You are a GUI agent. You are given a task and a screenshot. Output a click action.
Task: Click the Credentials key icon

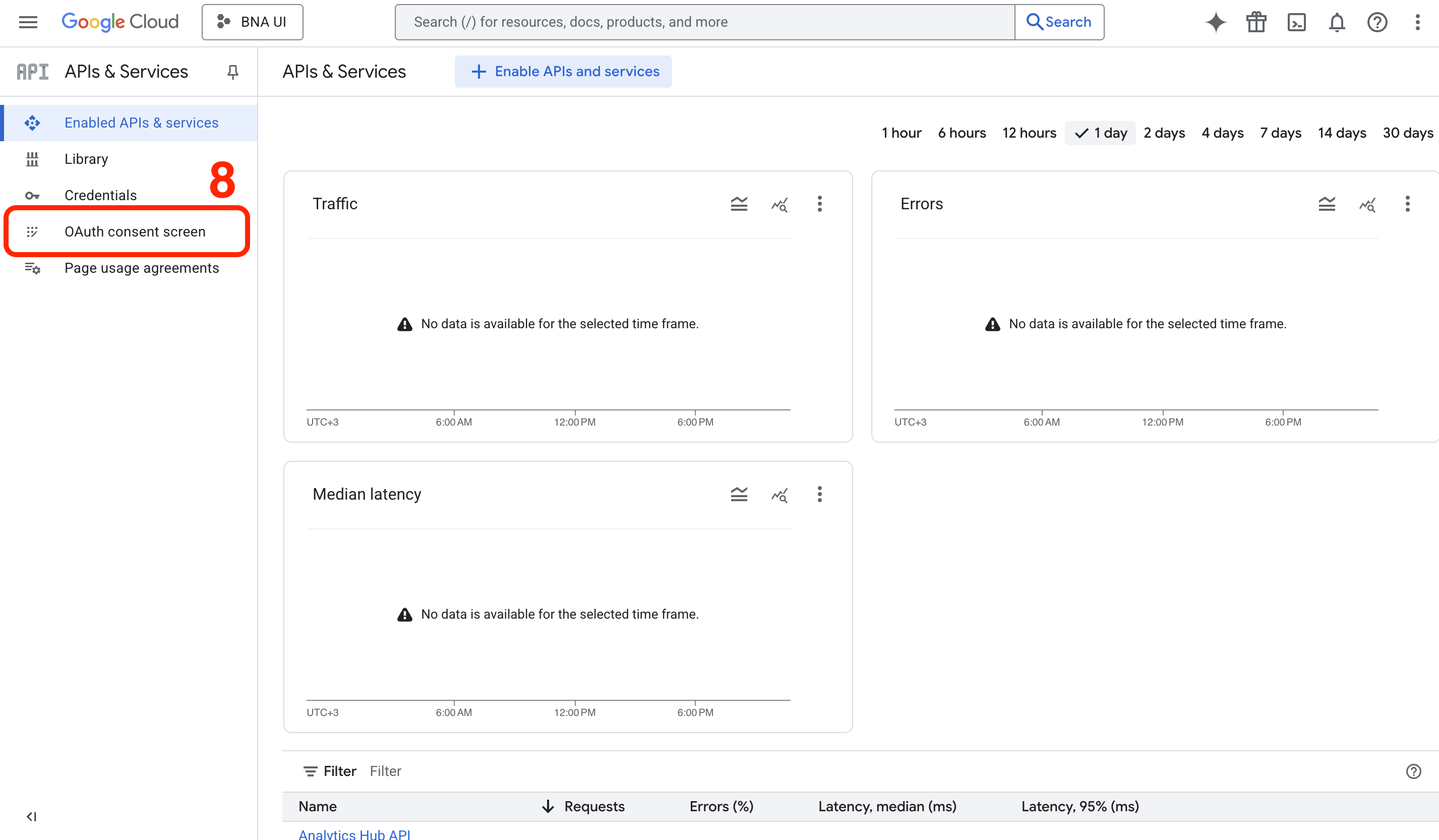[x=32, y=195]
